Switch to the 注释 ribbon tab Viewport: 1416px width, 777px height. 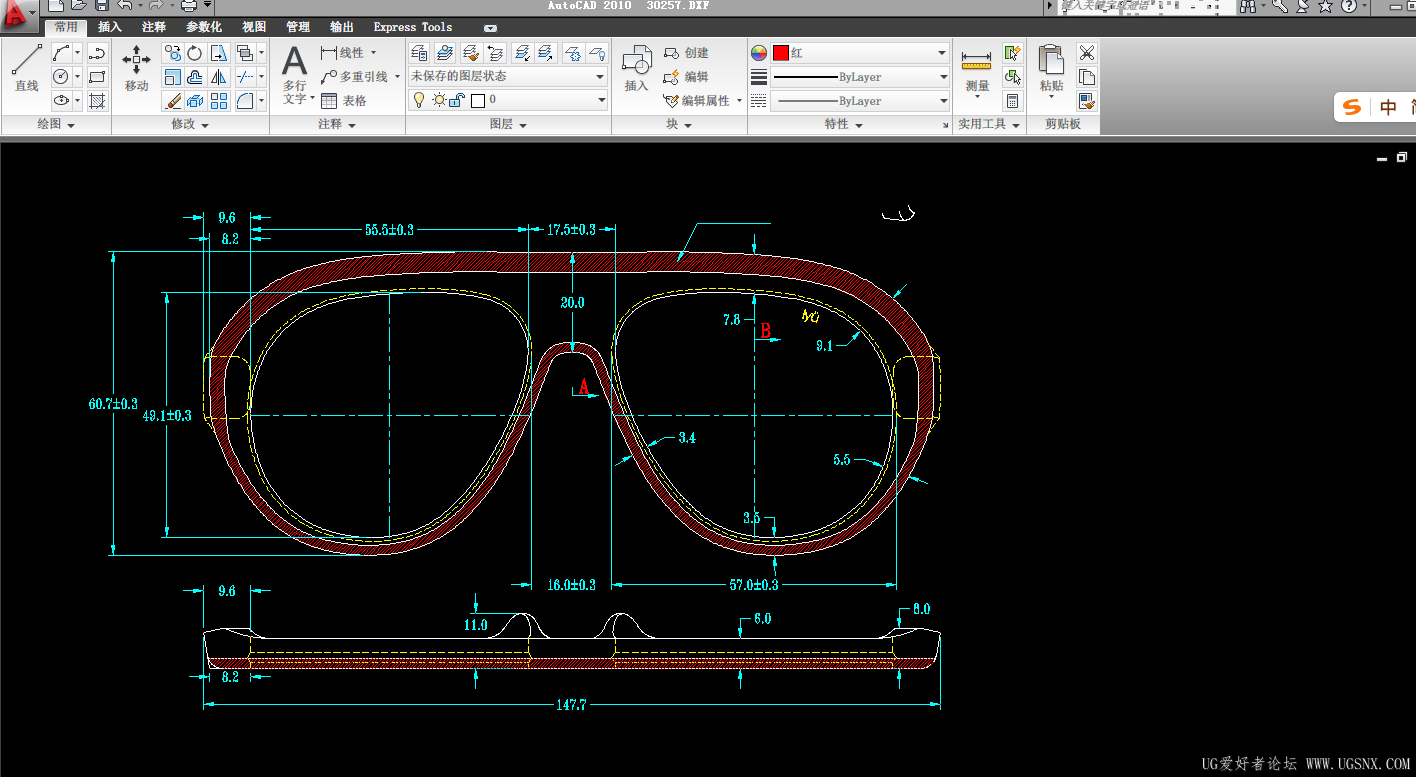[x=154, y=27]
